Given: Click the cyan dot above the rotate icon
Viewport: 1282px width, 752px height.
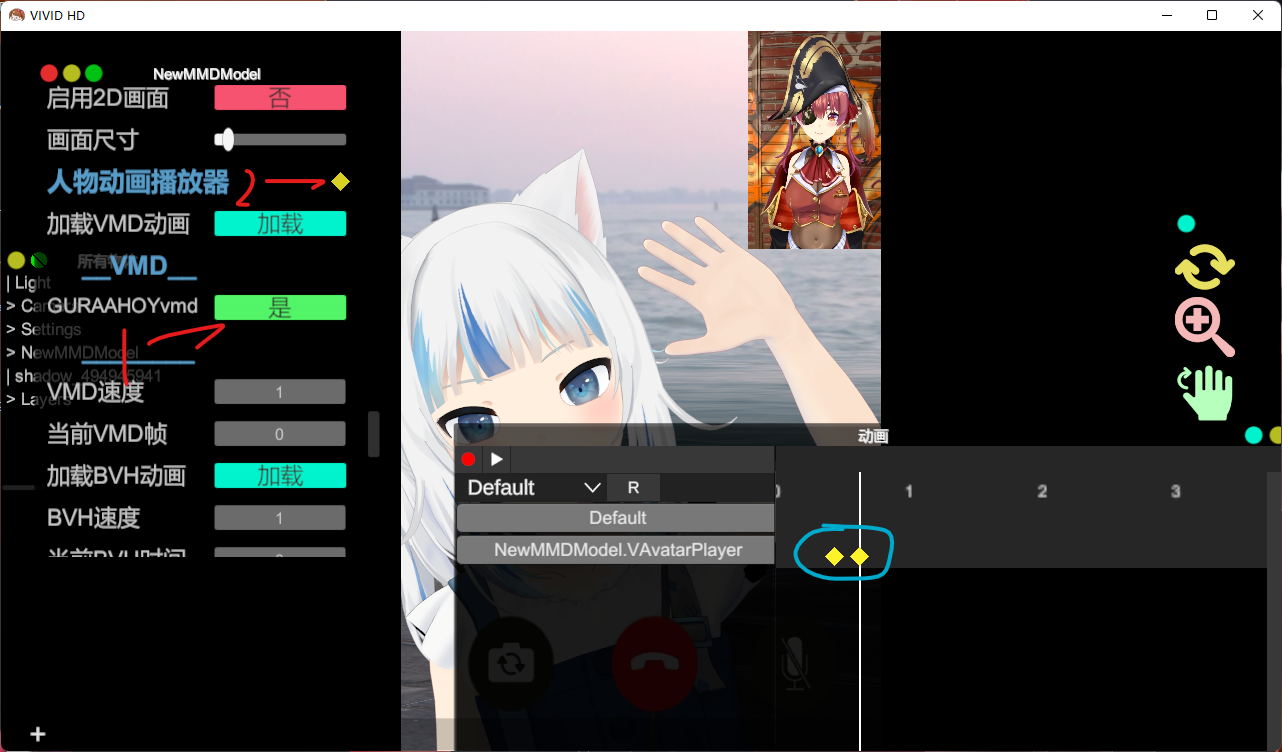Looking at the screenshot, I should [1186, 223].
